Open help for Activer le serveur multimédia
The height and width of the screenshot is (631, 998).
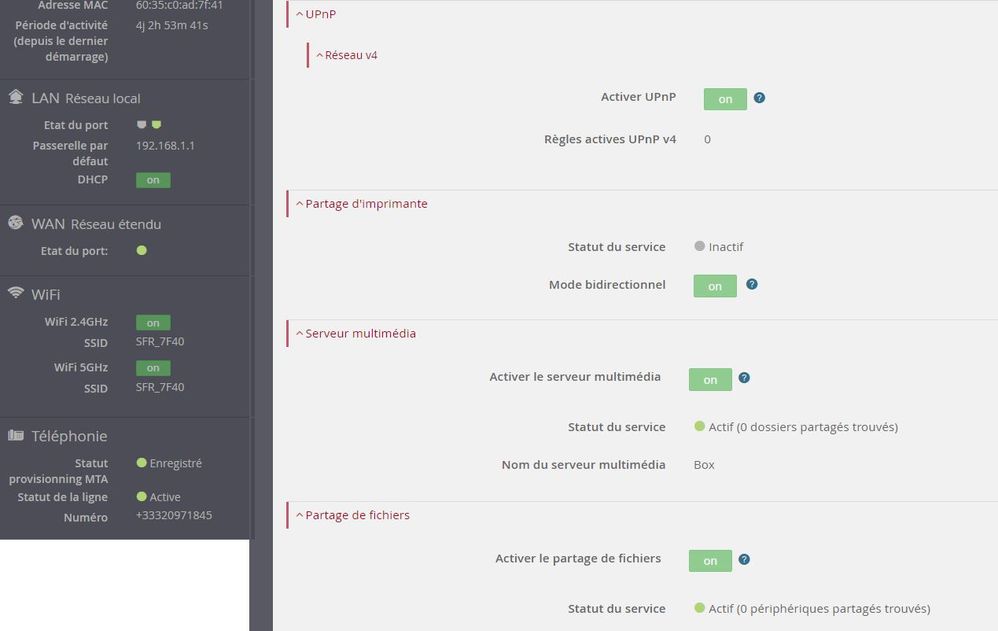[744, 379]
